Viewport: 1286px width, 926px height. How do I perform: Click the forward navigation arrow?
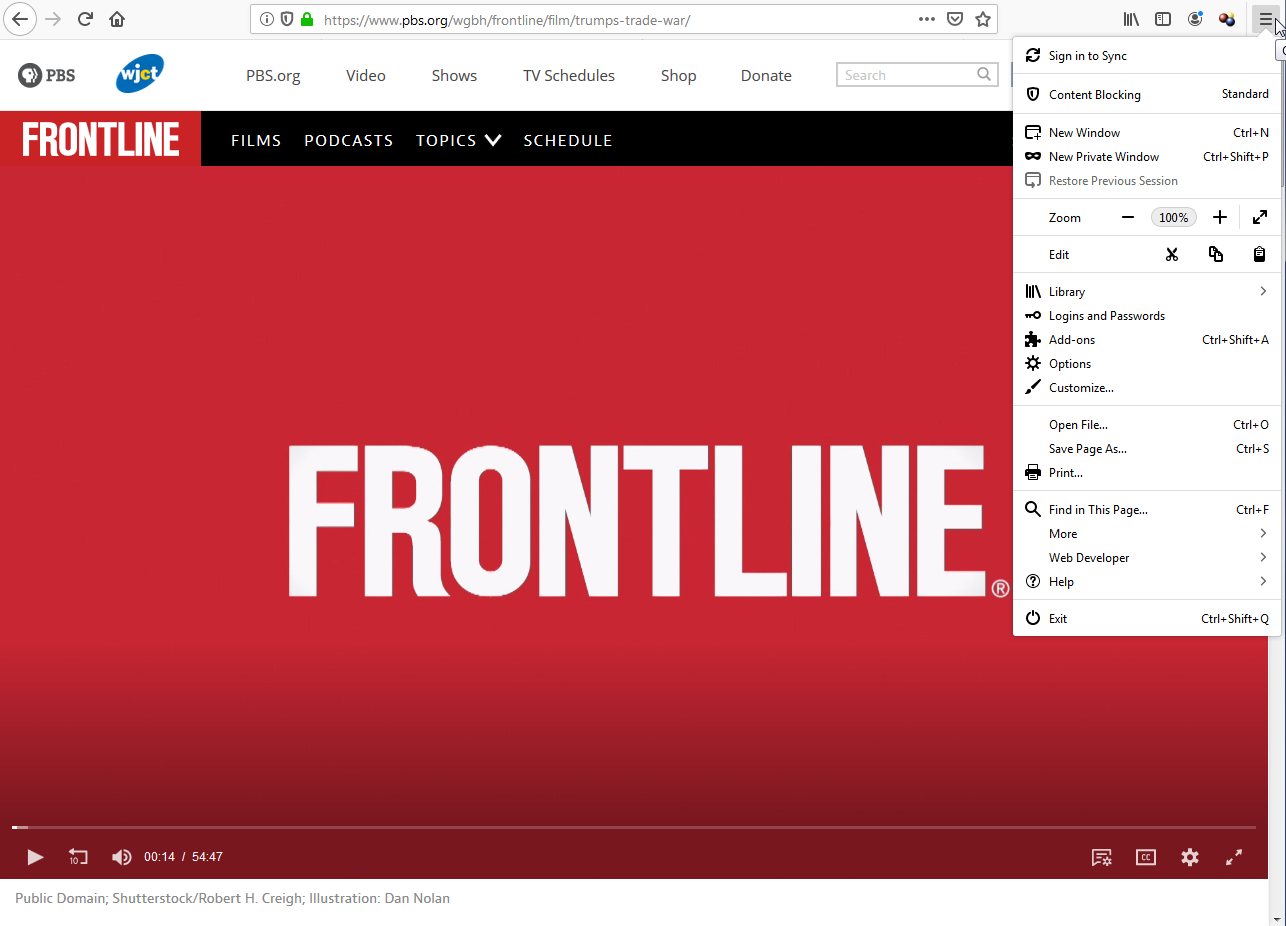tap(54, 19)
